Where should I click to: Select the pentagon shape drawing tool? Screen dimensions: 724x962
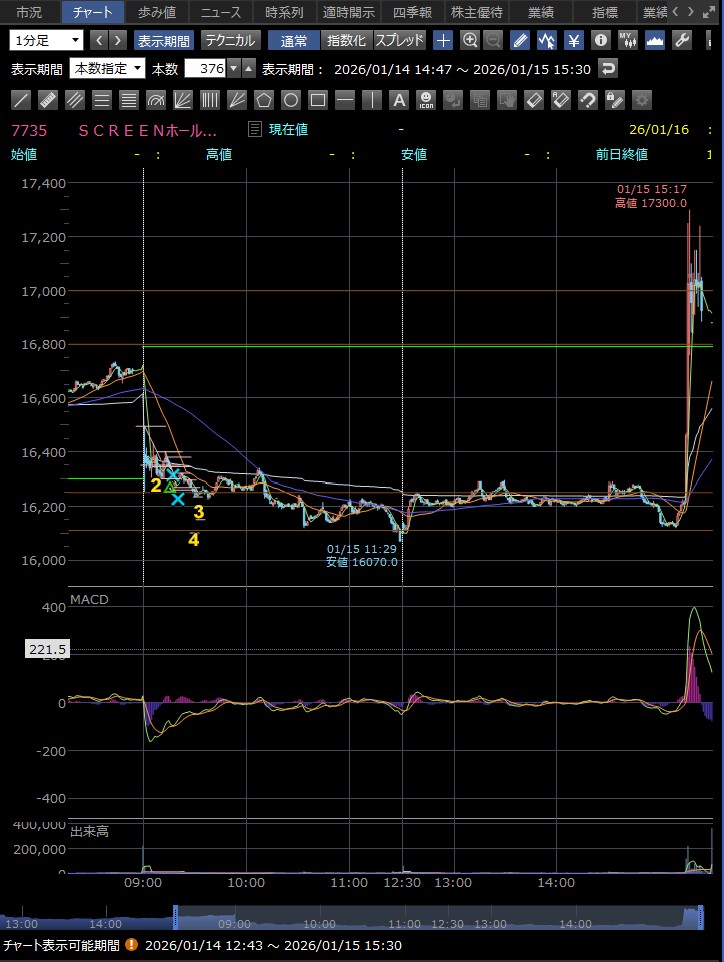click(264, 100)
